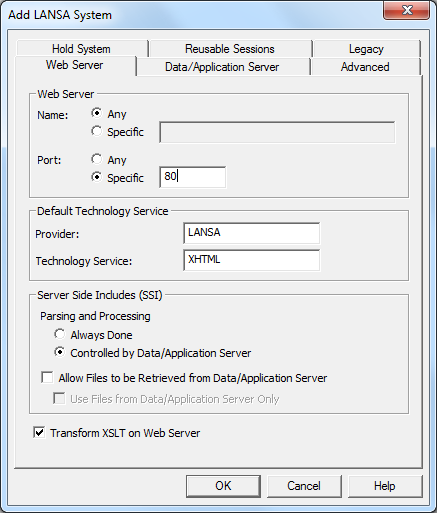Open the Reusable Sessions tab
Image resolution: width=437 pixels, height=513 pixels.
click(230, 49)
